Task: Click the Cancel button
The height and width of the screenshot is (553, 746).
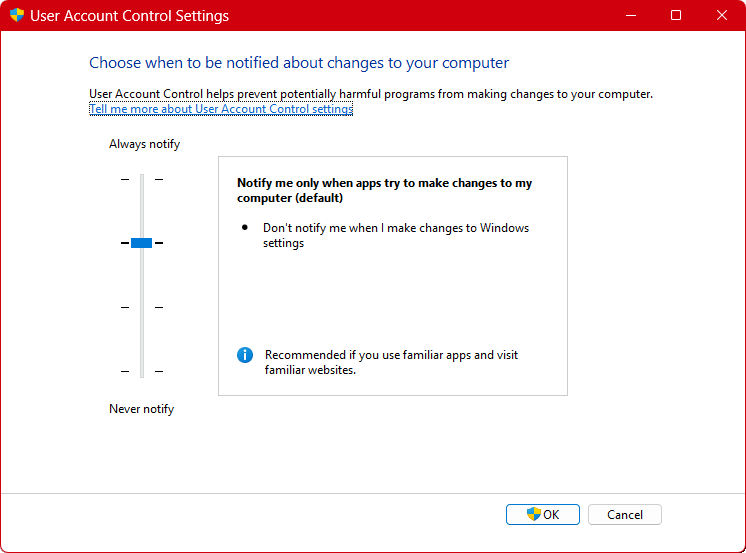Action: pos(624,514)
